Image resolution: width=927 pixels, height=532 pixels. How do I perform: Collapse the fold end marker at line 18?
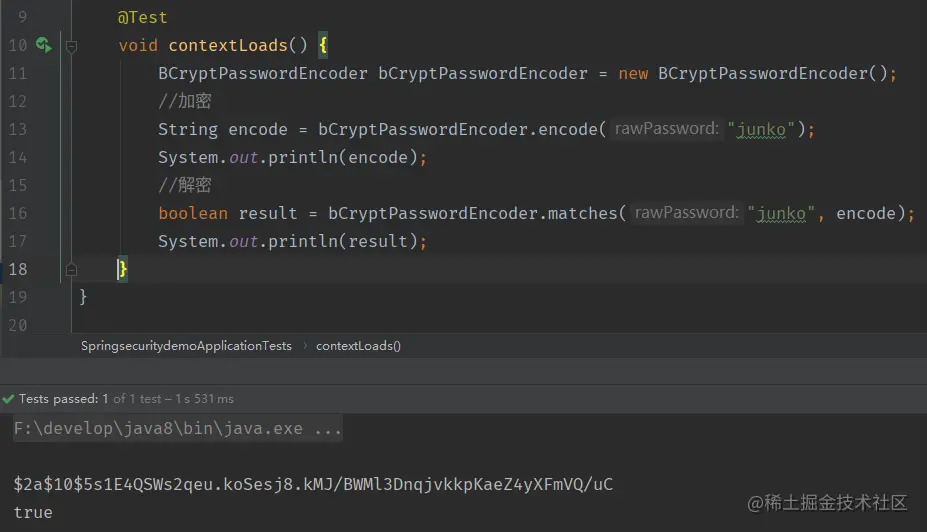tap(71, 270)
